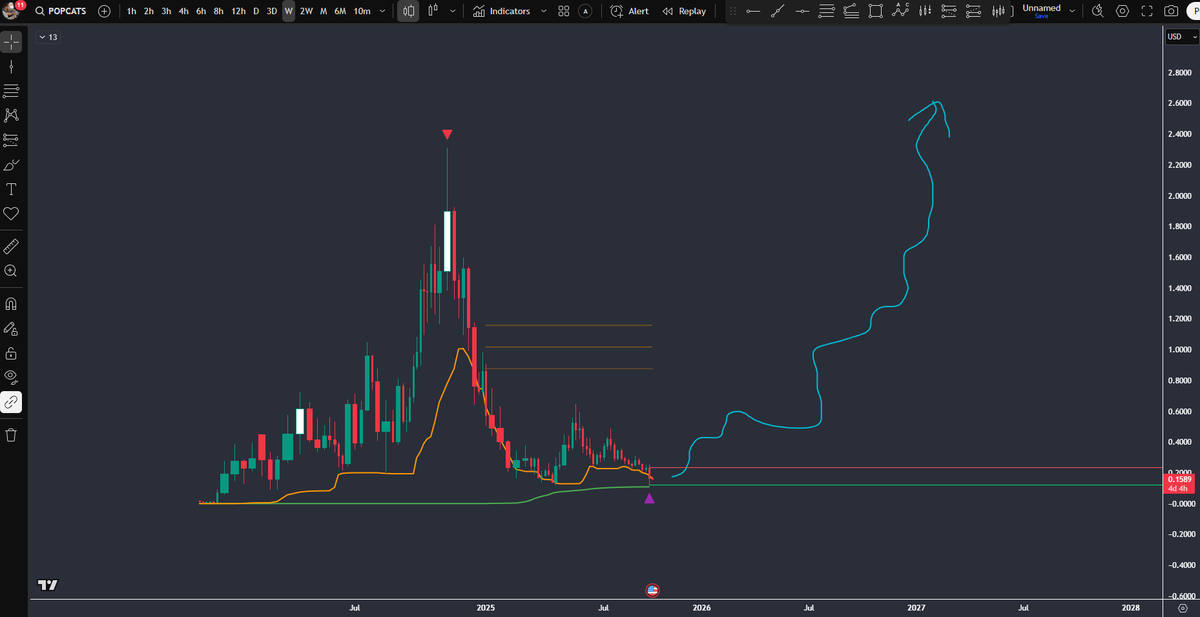Lock all drawings with the padlock toggle
The height and width of the screenshot is (617, 1200).
point(11,352)
